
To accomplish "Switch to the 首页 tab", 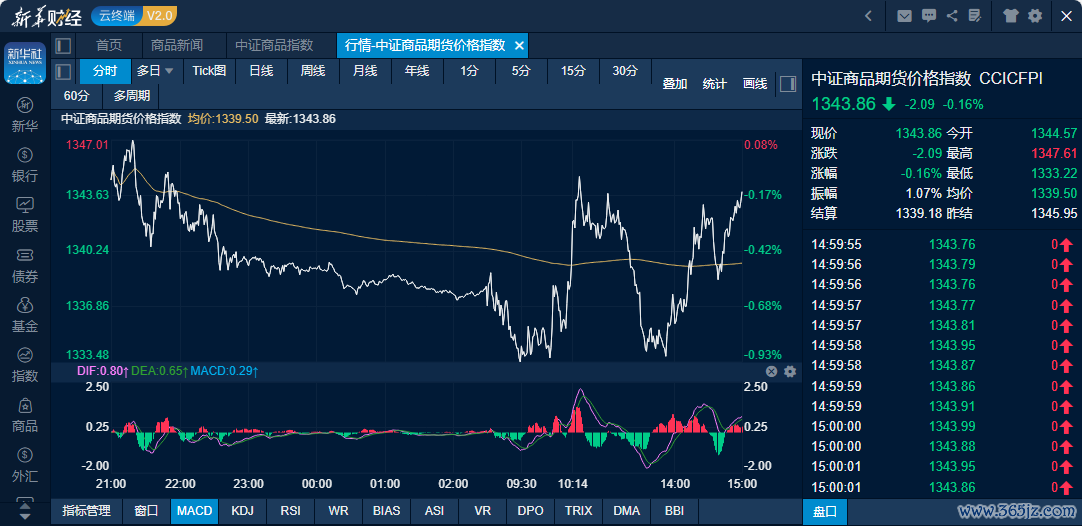I will click(109, 46).
